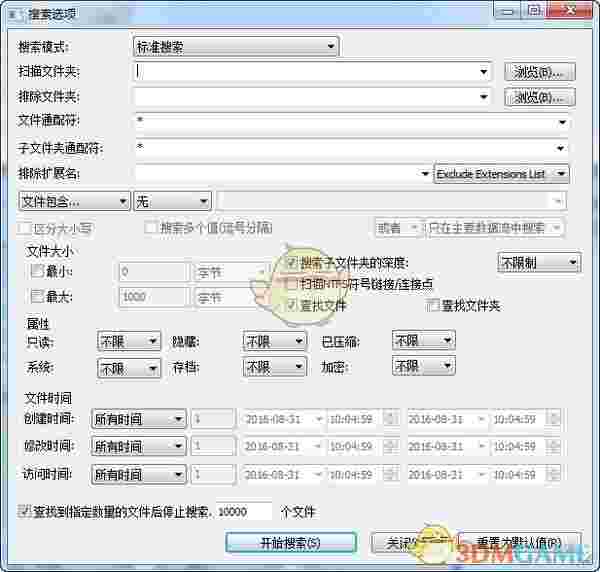This screenshot has width=600, height=572.
Task: Enable the 最大 file size checkbox
Action: 37,296
